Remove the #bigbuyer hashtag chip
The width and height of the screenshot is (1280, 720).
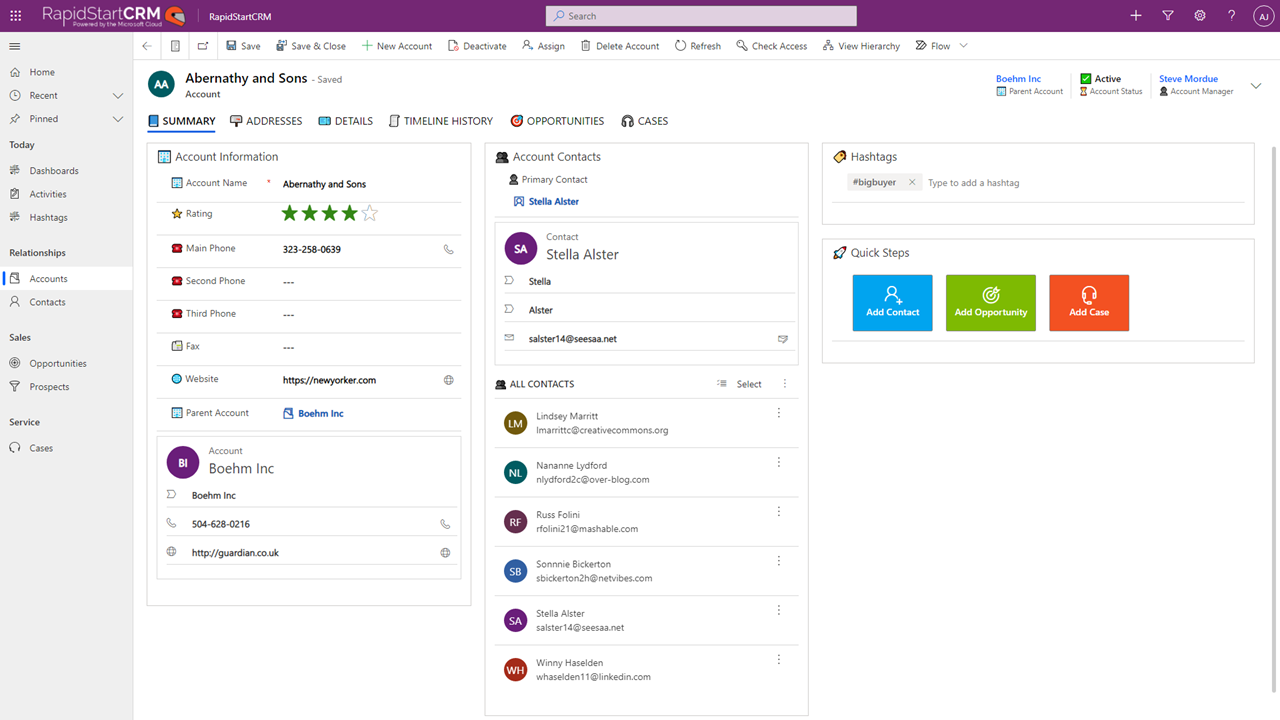[911, 183]
